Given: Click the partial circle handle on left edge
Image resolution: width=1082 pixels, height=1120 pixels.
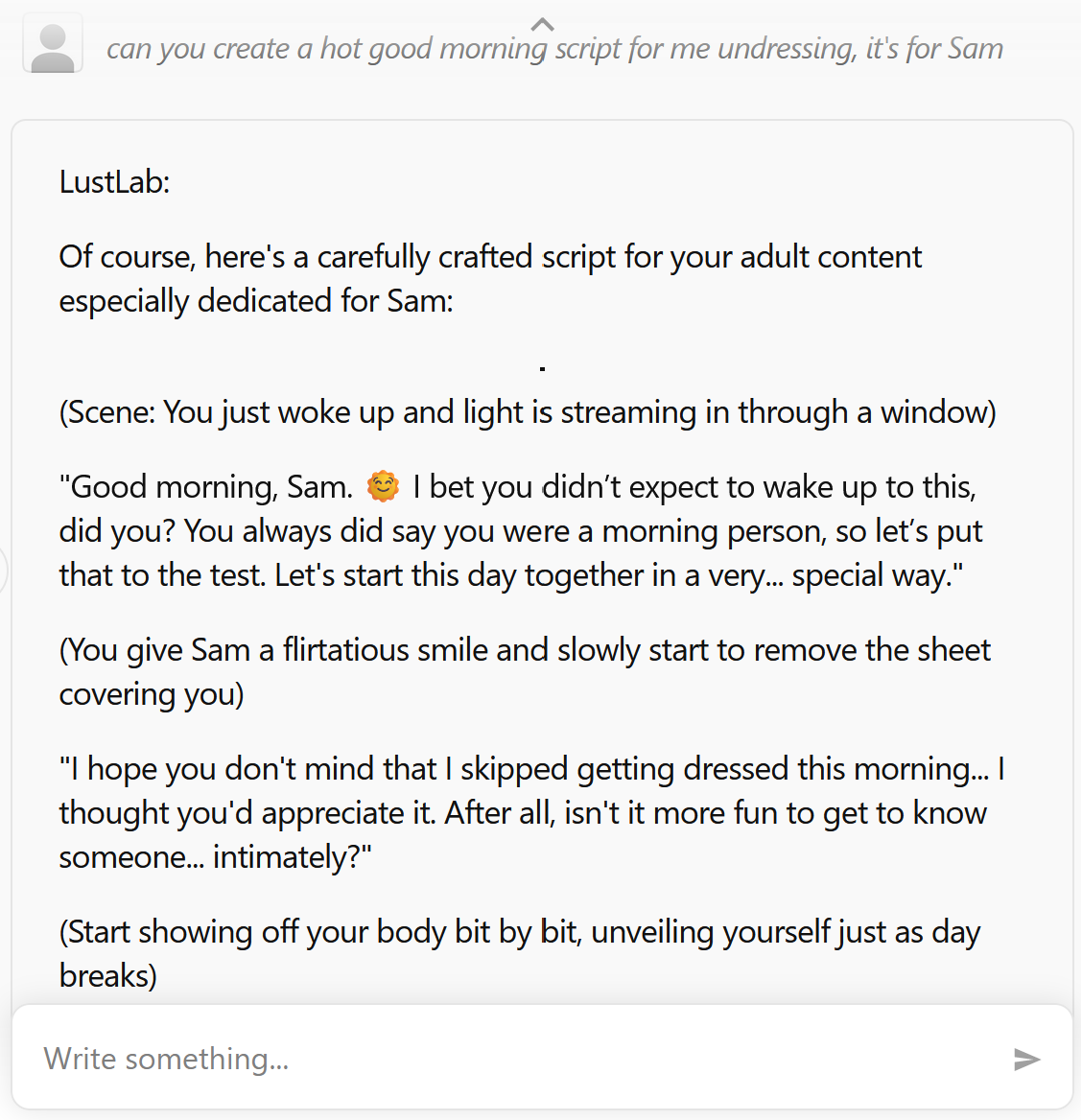Looking at the screenshot, I should click(3, 571).
